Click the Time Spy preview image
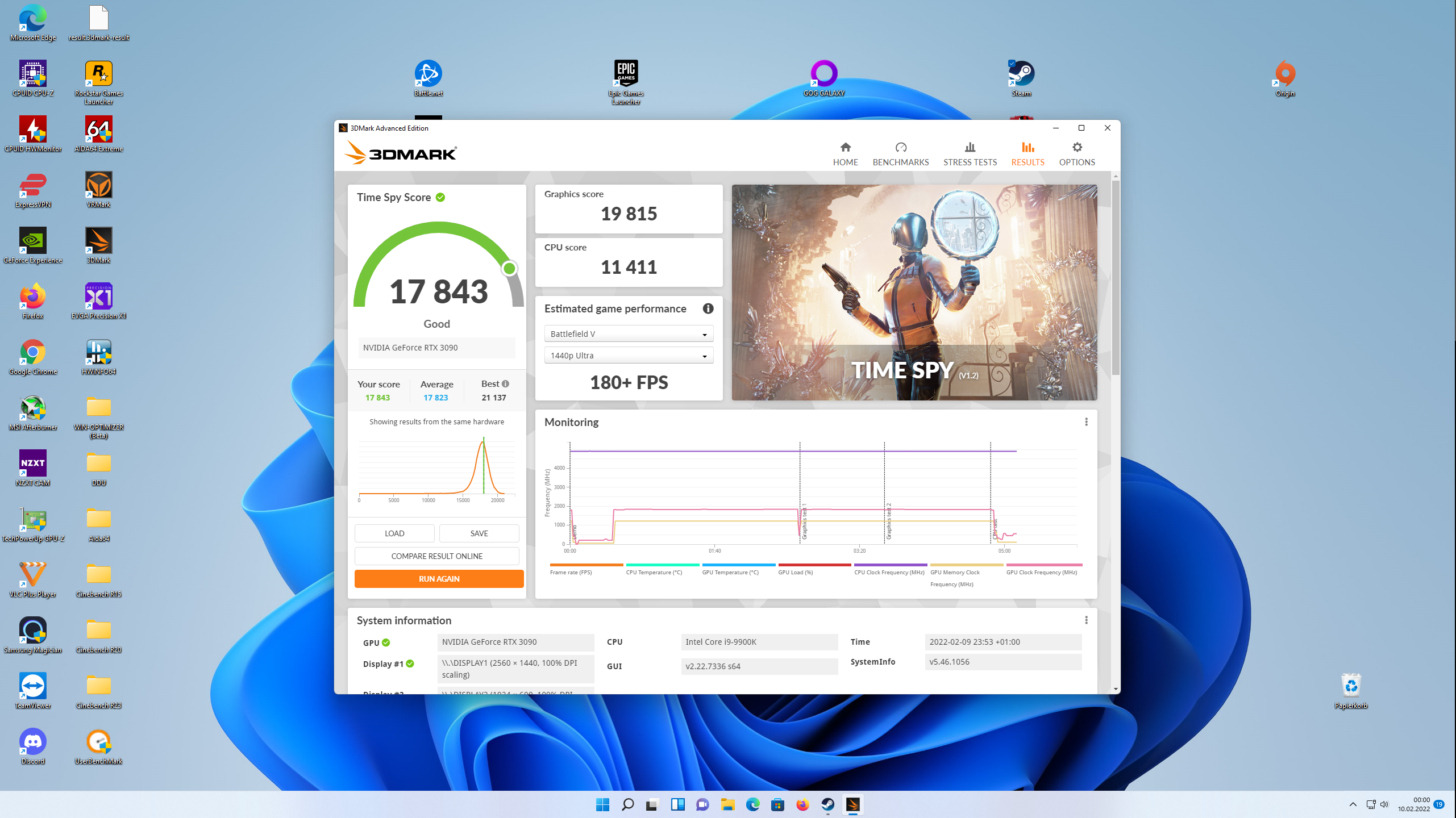This screenshot has width=1456, height=818. point(914,292)
